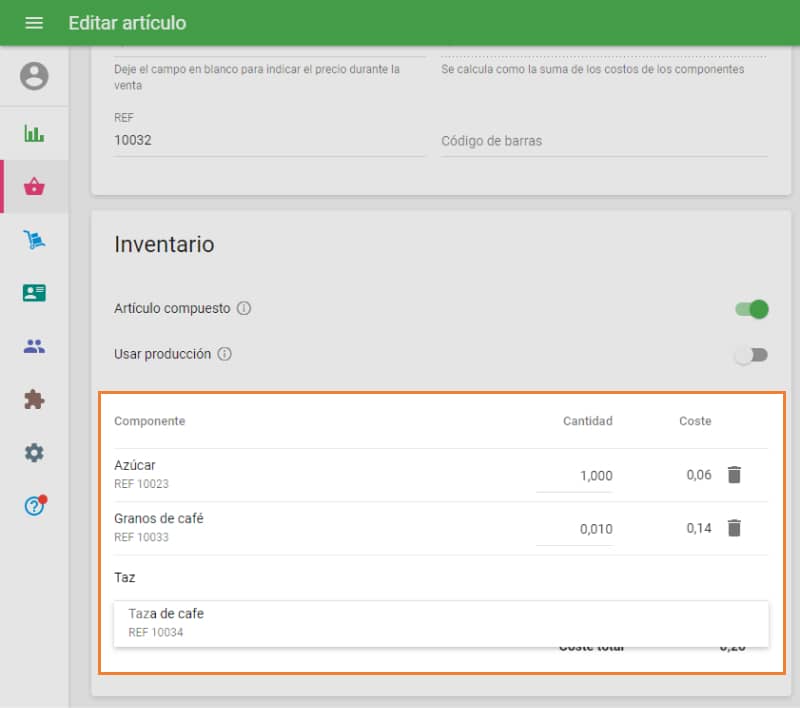Open settings with the gear icon
Viewport: 800px width, 708px height.
point(33,452)
